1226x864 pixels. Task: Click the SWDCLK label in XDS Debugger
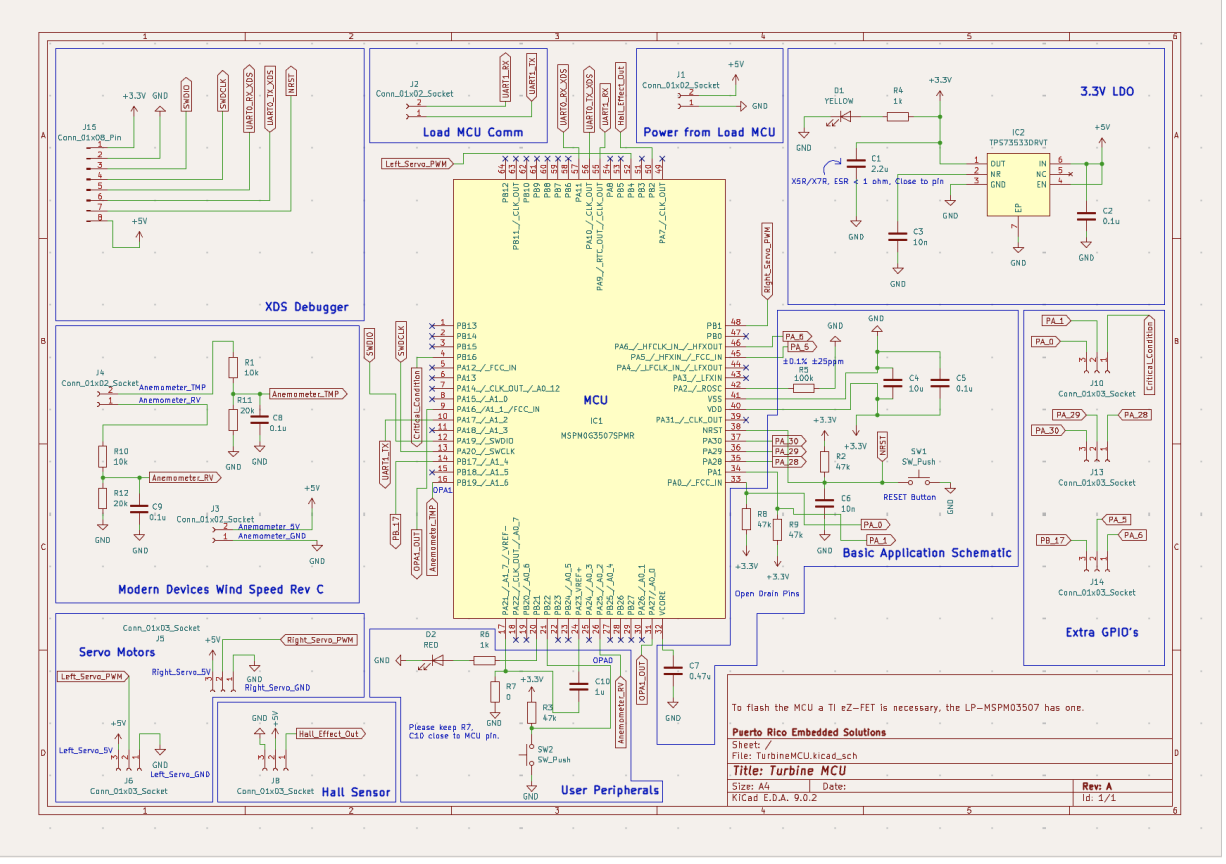click(224, 89)
